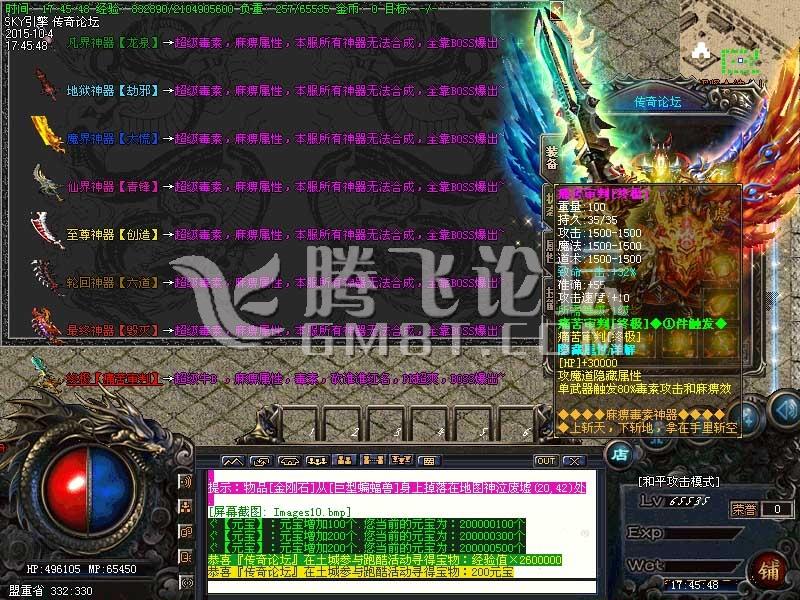Click the minimap in the top-right corner
This screenshot has height=600, width=800.
[740, 42]
